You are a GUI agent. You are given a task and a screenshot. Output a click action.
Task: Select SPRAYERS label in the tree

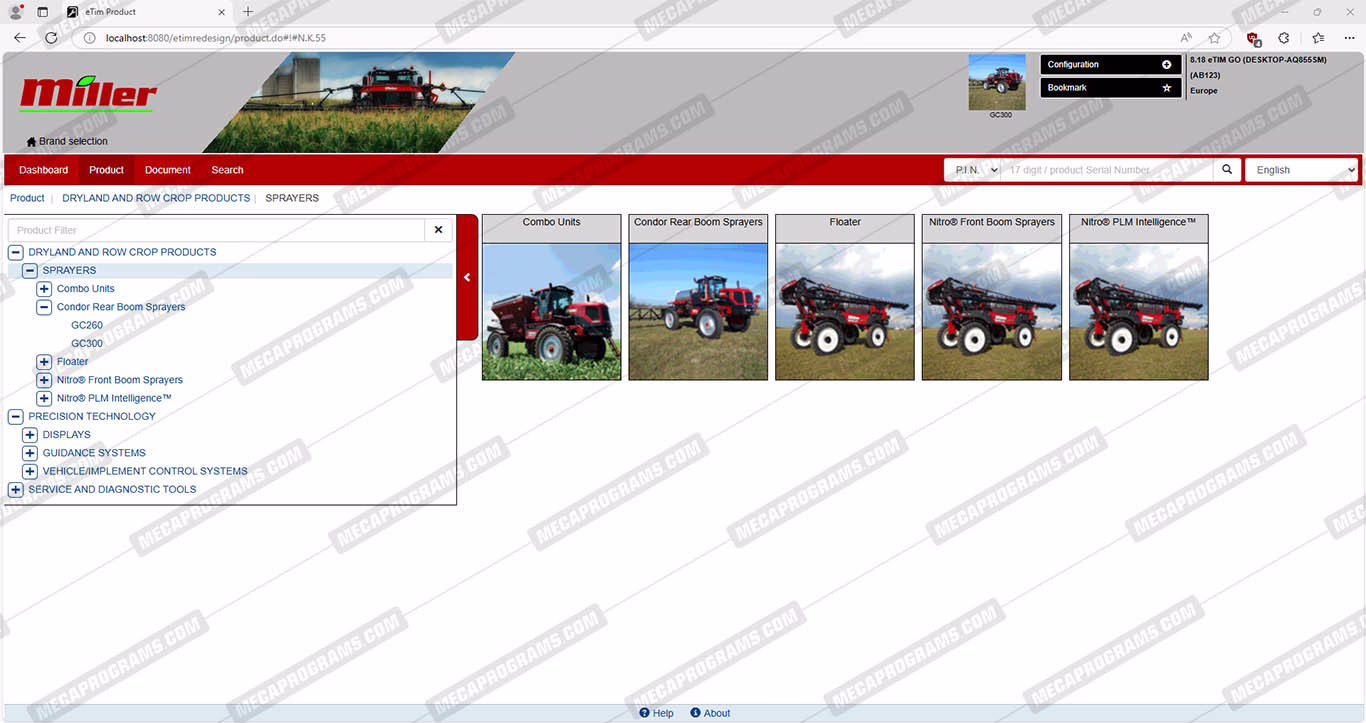70,270
